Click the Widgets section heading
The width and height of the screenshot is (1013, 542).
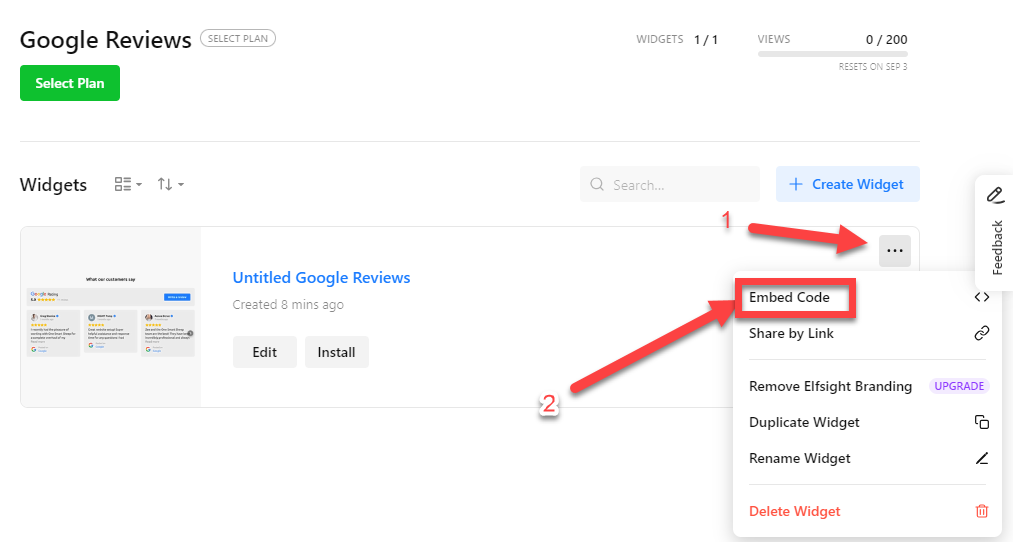point(54,185)
